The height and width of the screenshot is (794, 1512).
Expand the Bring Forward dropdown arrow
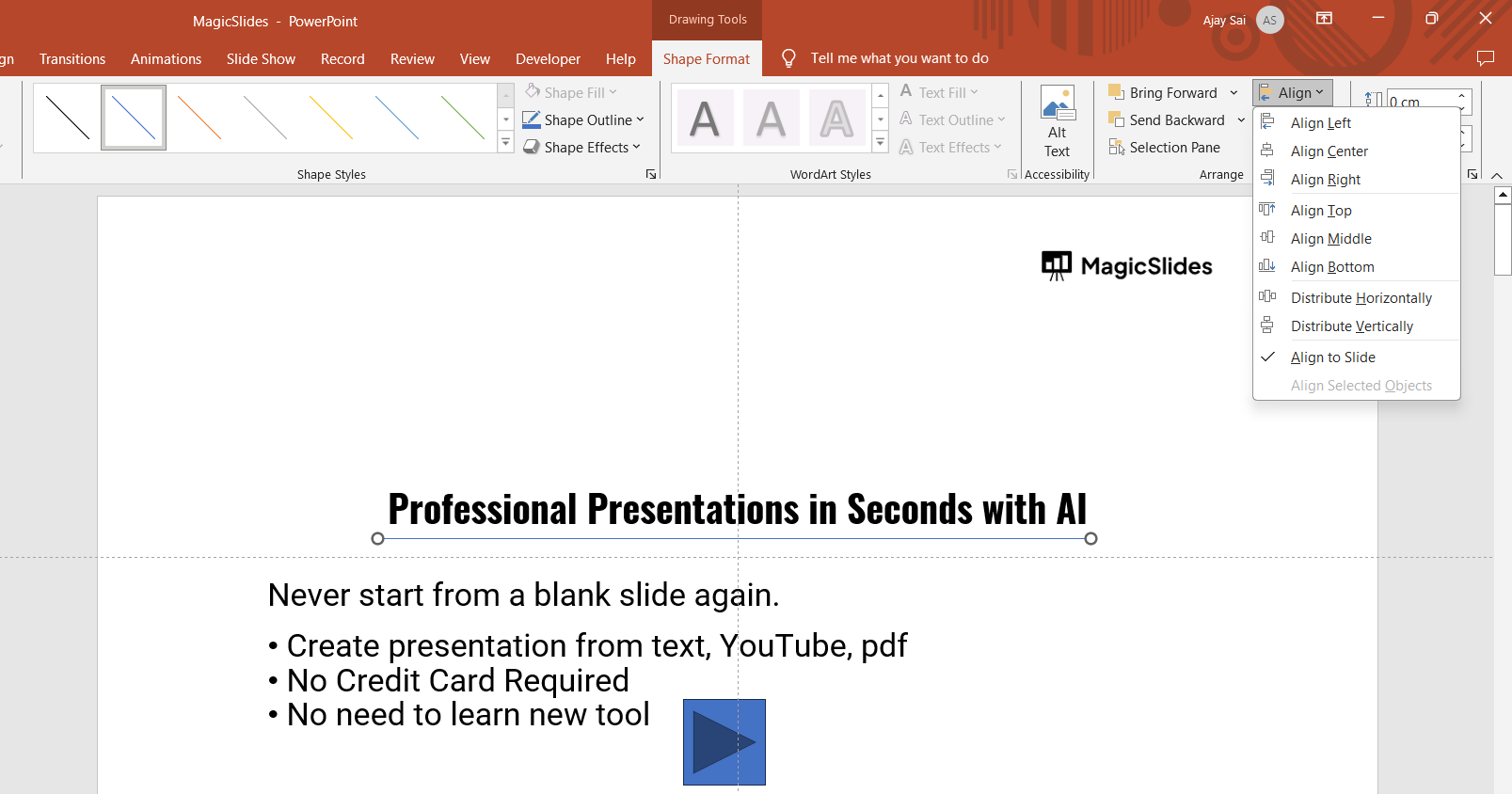click(1233, 92)
